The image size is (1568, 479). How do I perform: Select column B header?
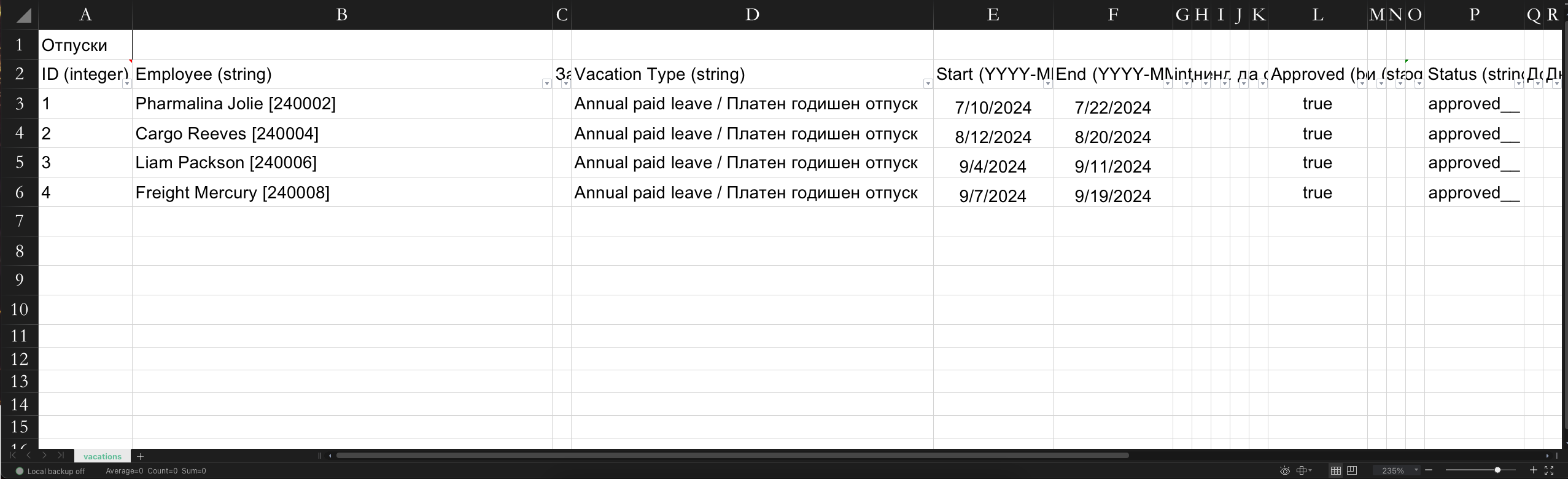pyautogui.click(x=342, y=15)
